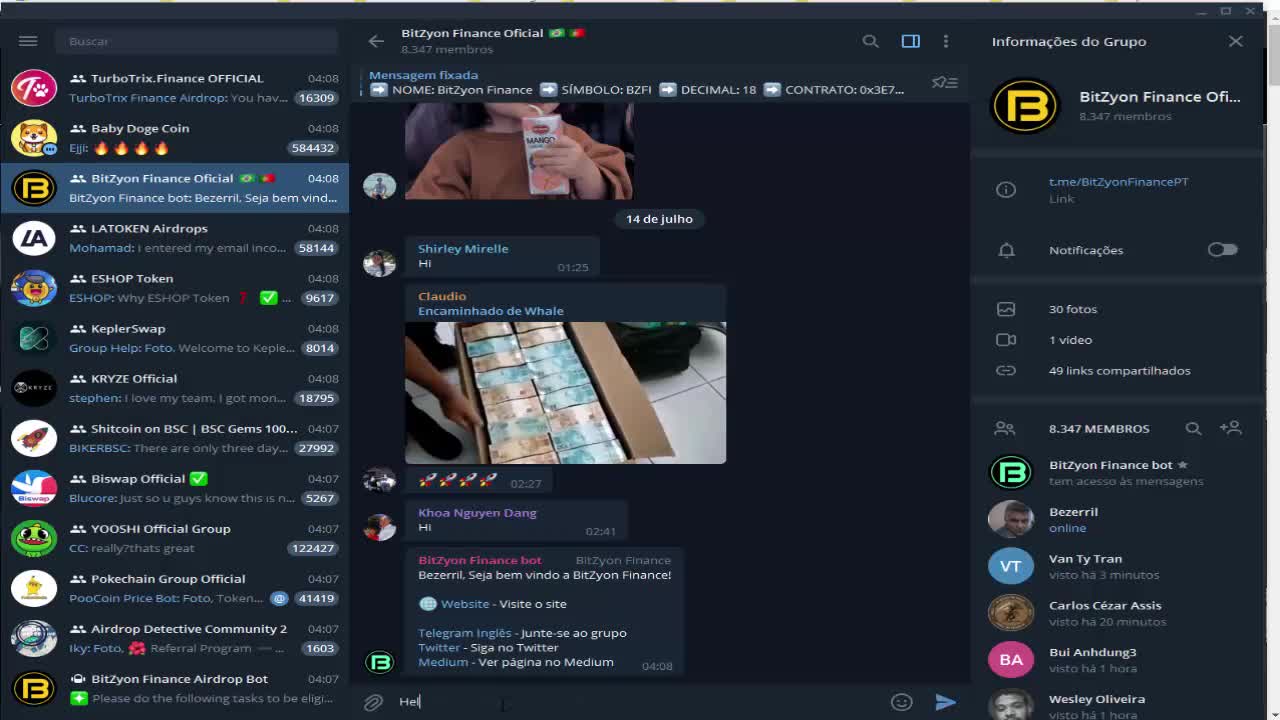Image resolution: width=1280 pixels, height=720 pixels.
Task: Close the Informações do Grupo panel
Action: pos(1236,41)
